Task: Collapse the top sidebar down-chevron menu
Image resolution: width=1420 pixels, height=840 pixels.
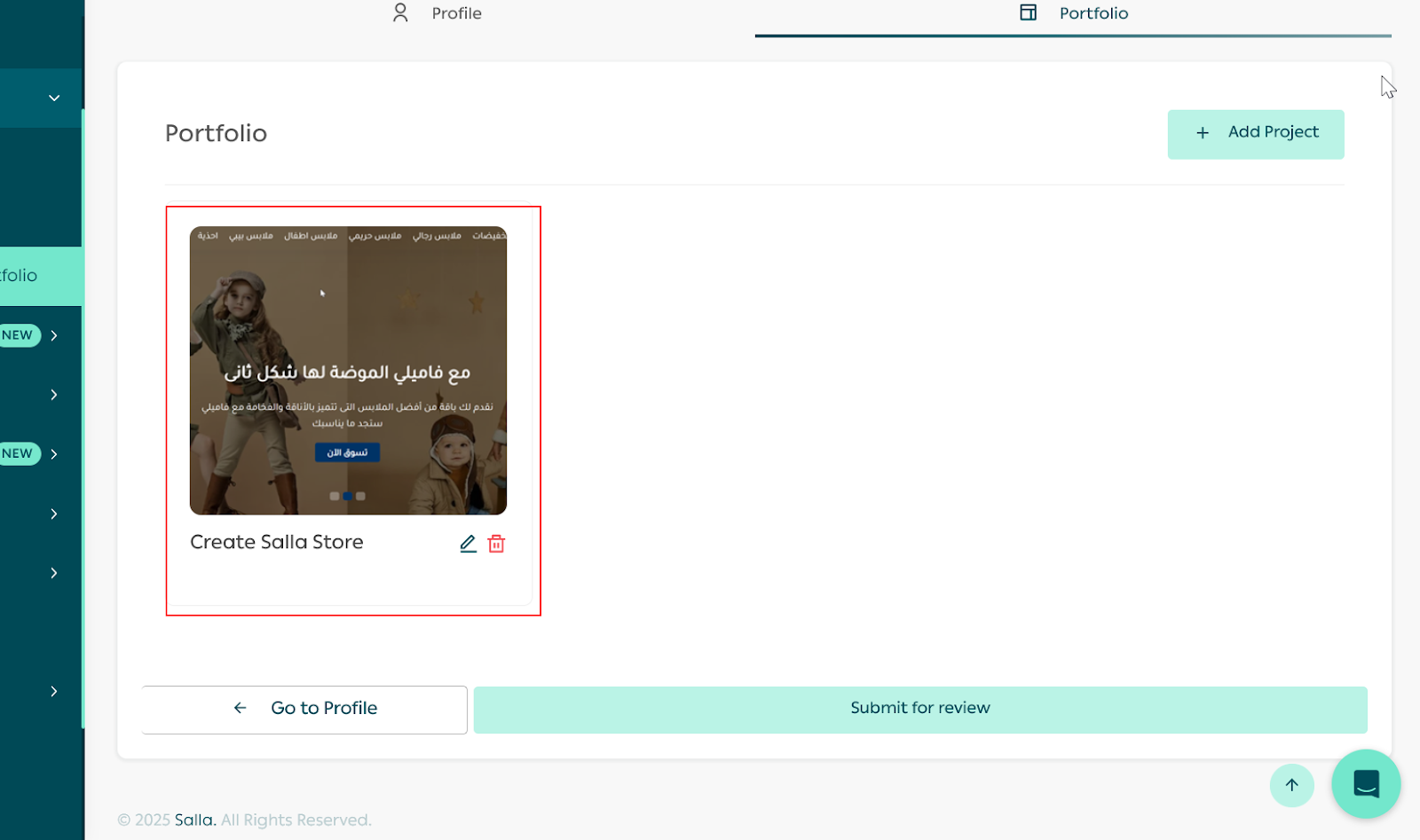Action: tap(54, 98)
